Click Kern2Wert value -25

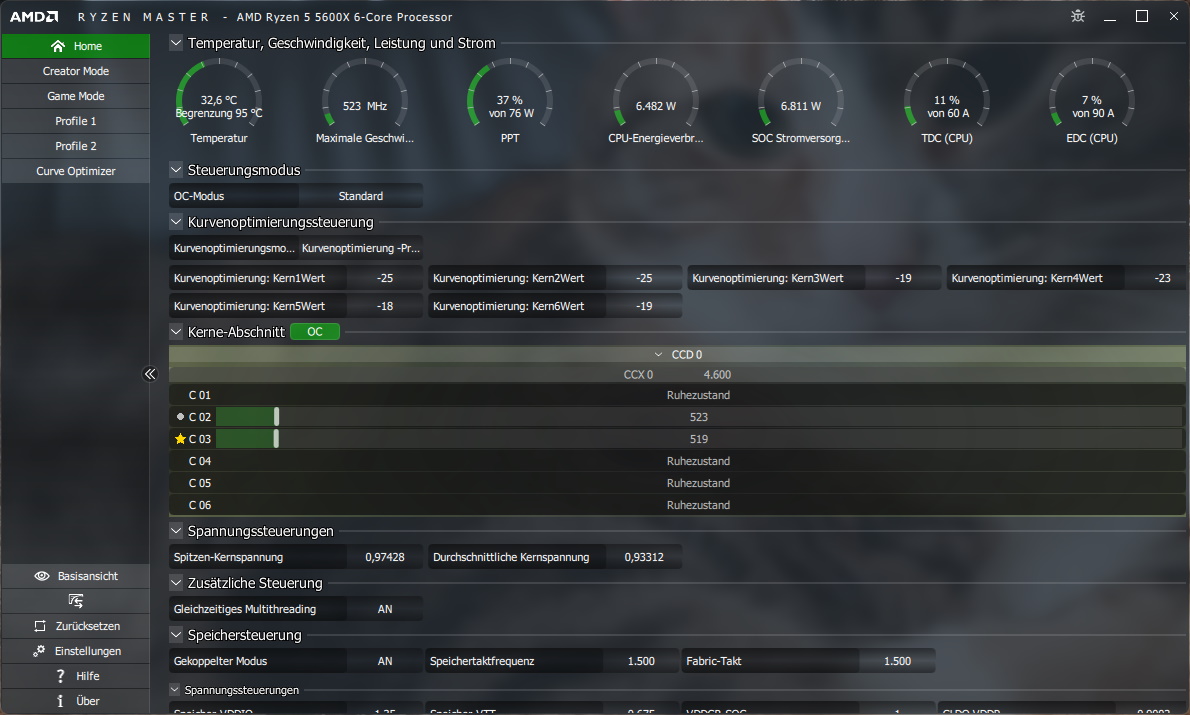pos(644,279)
